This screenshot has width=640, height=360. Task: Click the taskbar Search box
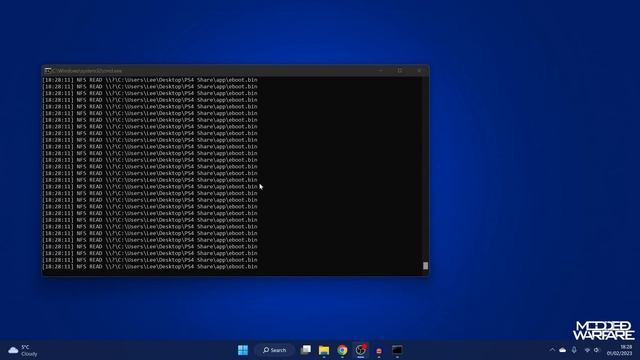[x=275, y=350]
